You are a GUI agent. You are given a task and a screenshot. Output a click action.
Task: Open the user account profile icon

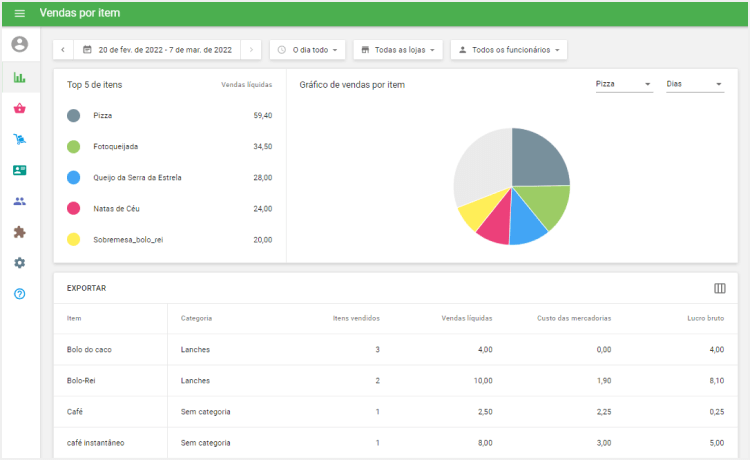(20, 44)
